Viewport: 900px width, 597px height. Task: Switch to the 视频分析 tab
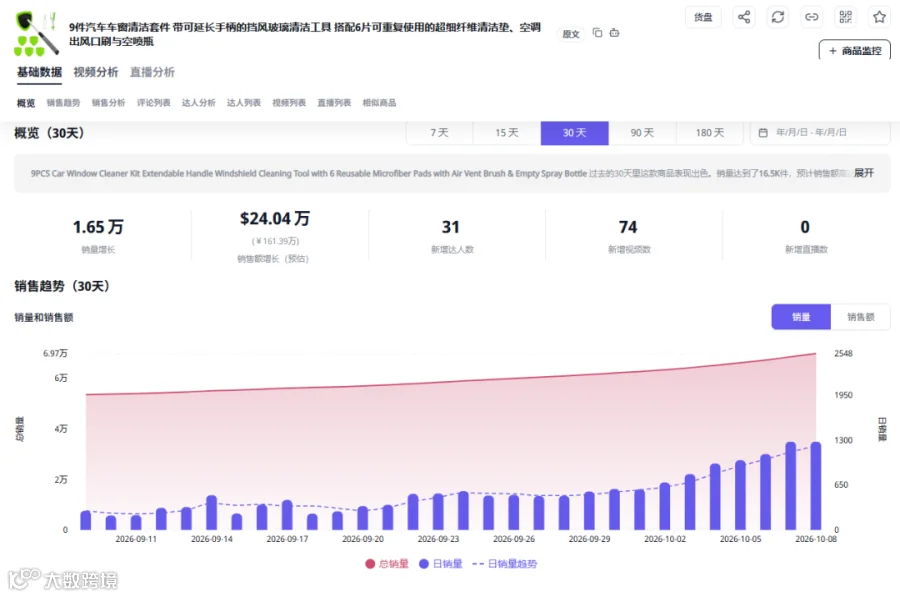(96, 72)
